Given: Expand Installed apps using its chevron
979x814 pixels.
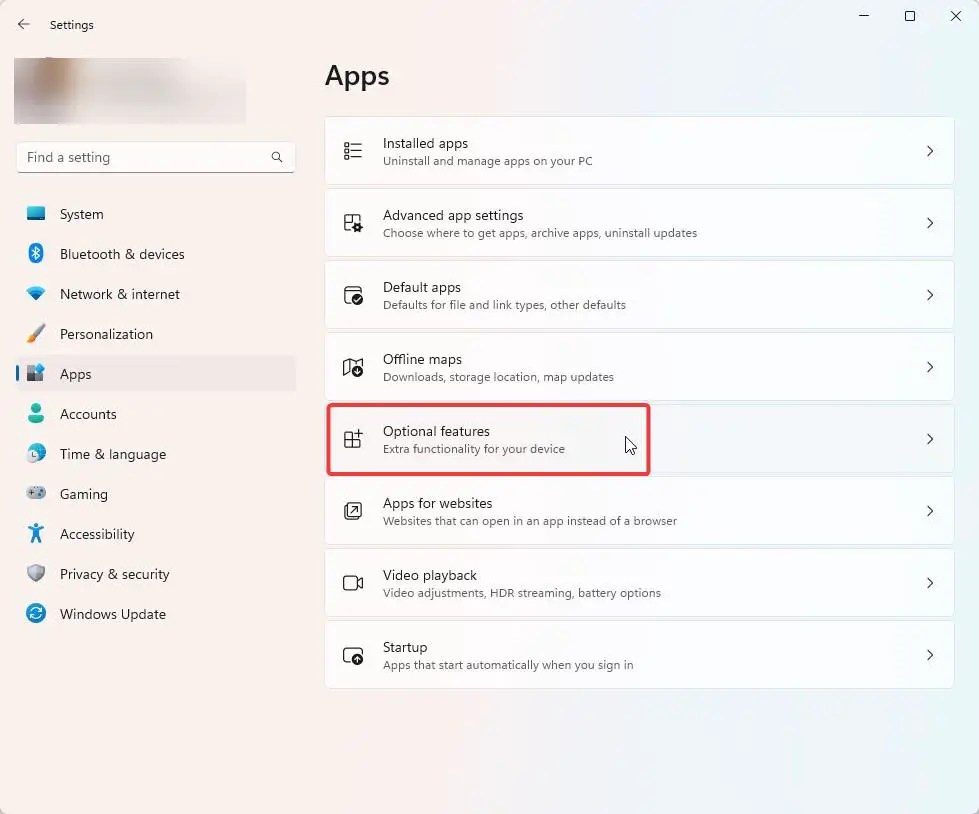Looking at the screenshot, I should (x=930, y=151).
